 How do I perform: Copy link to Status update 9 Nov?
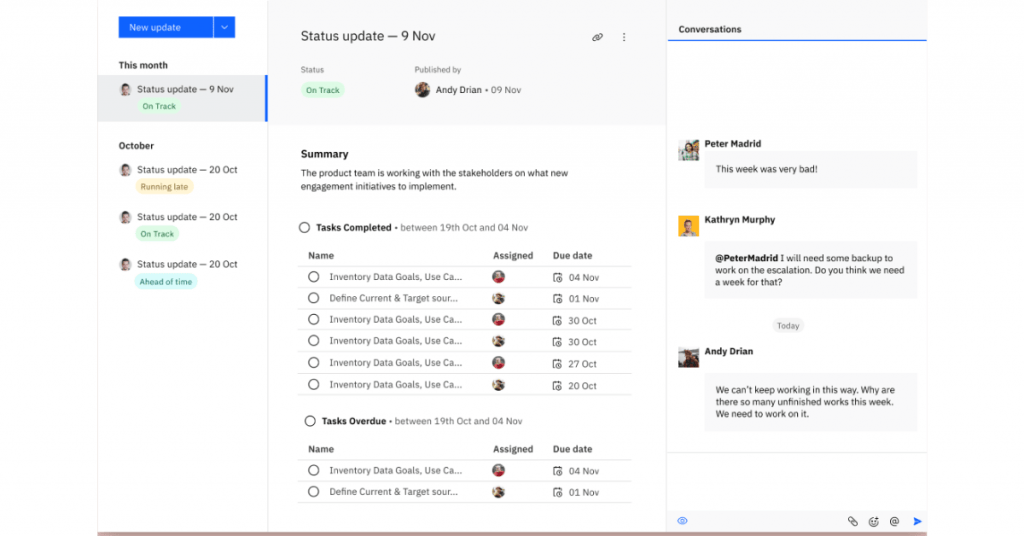coord(597,37)
